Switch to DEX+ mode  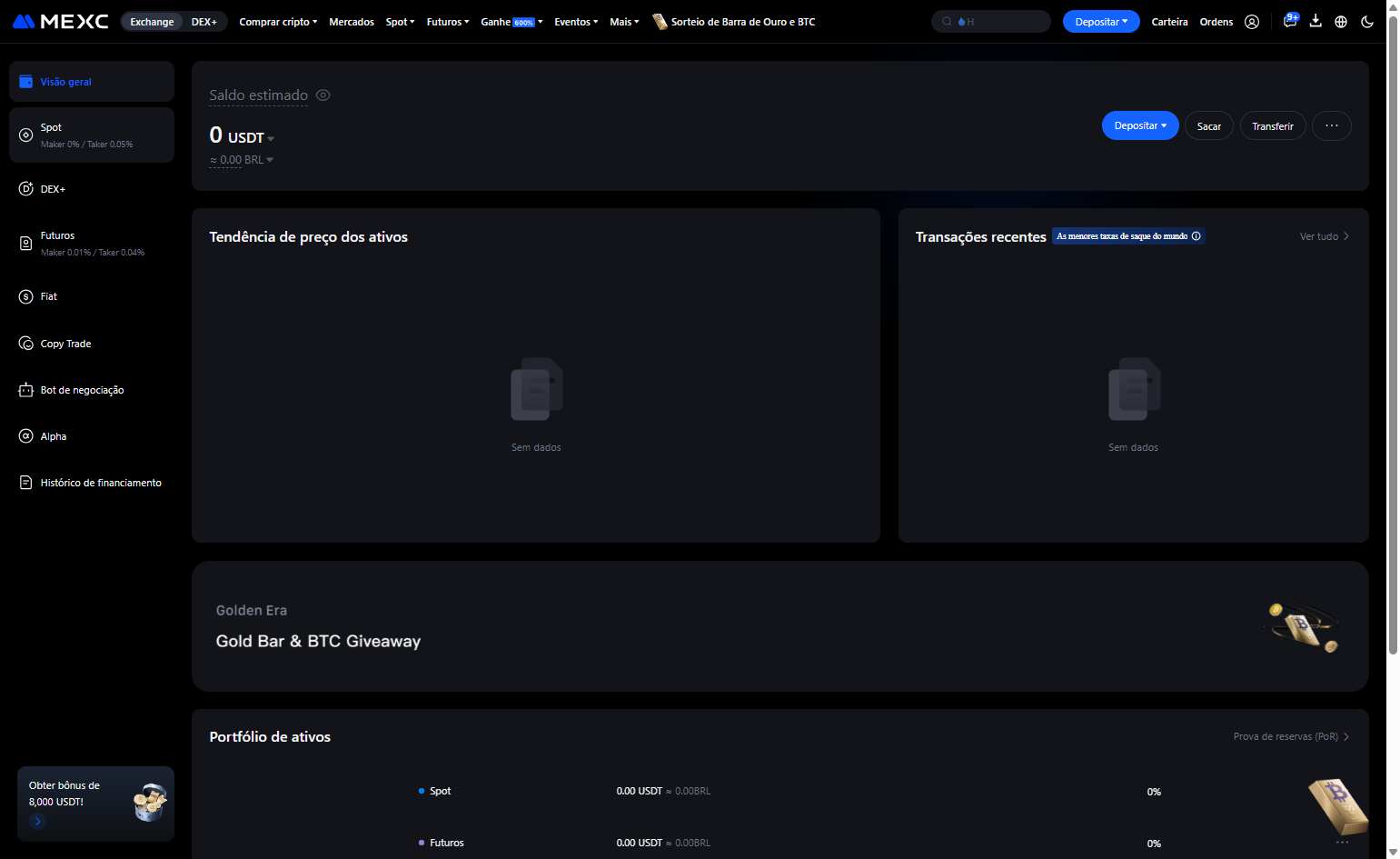coord(204,22)
